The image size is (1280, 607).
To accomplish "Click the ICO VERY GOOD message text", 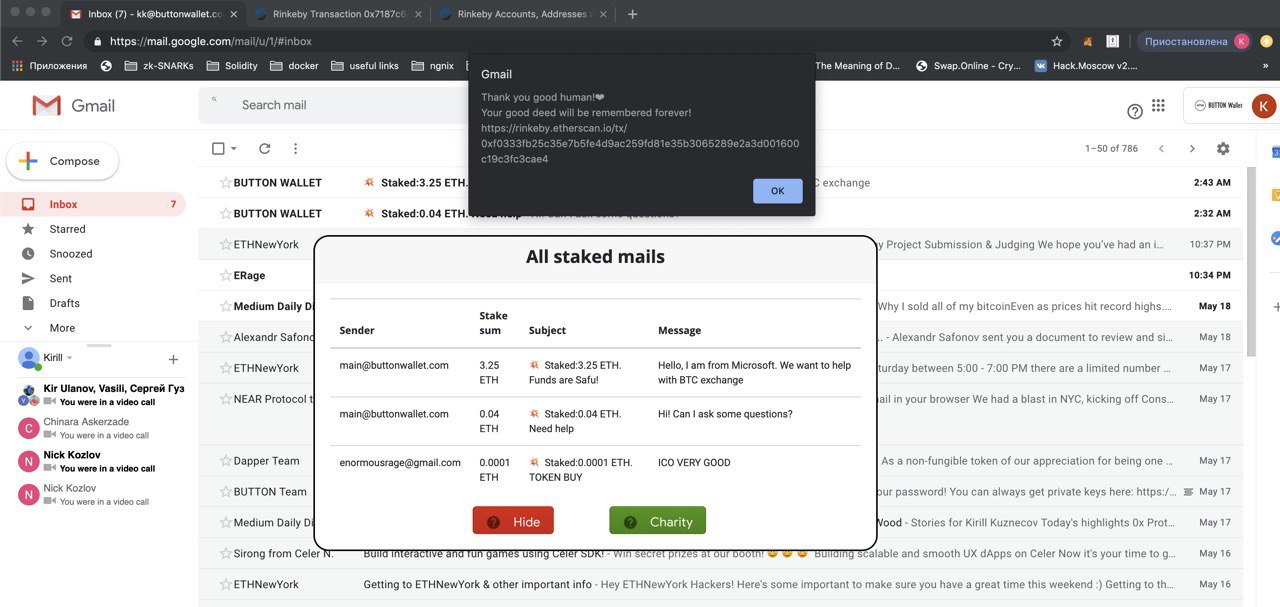I will pos(694,463).
